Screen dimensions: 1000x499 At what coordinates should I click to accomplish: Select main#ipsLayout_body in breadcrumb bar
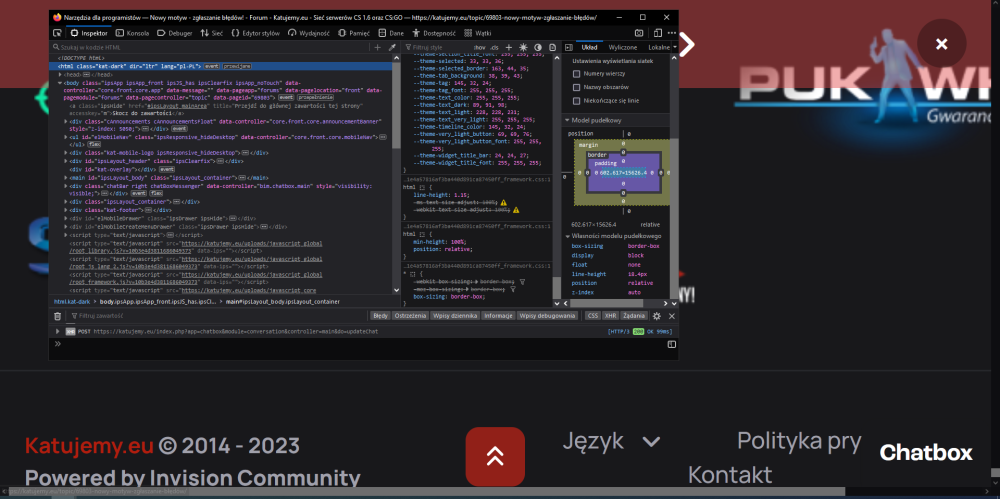[283, 301]
